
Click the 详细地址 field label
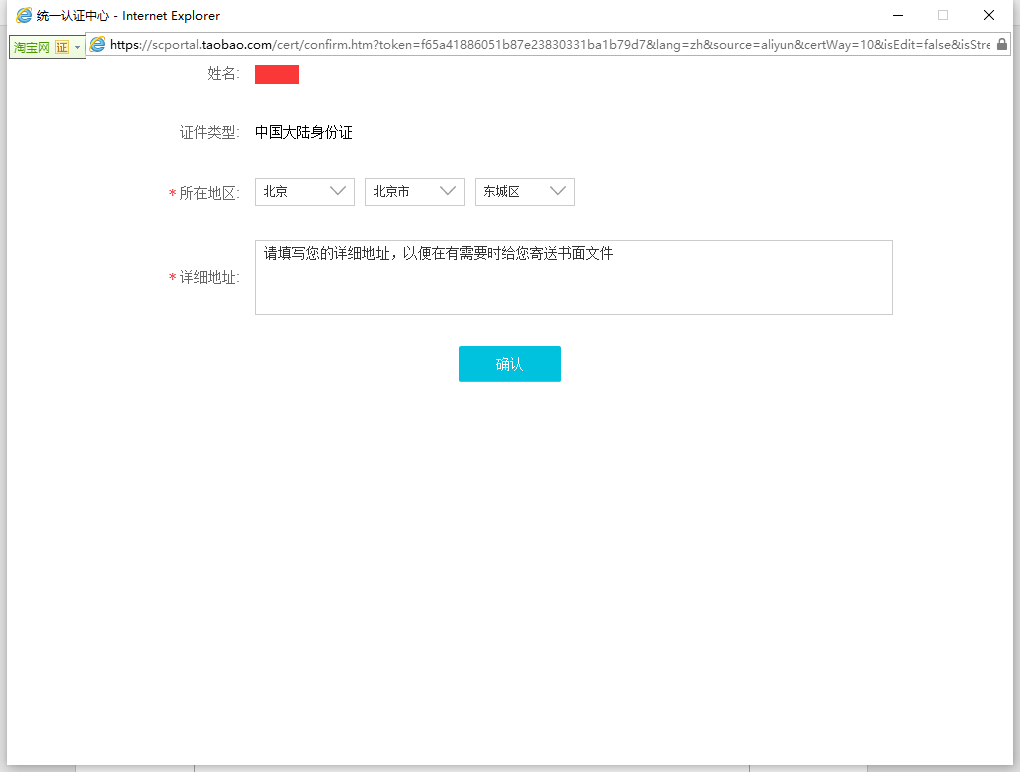coord(209,278)
